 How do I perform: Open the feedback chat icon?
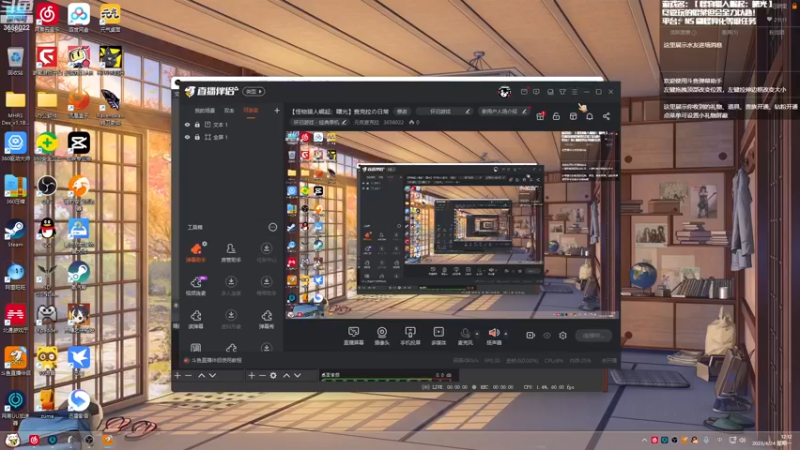click(536, 92)
